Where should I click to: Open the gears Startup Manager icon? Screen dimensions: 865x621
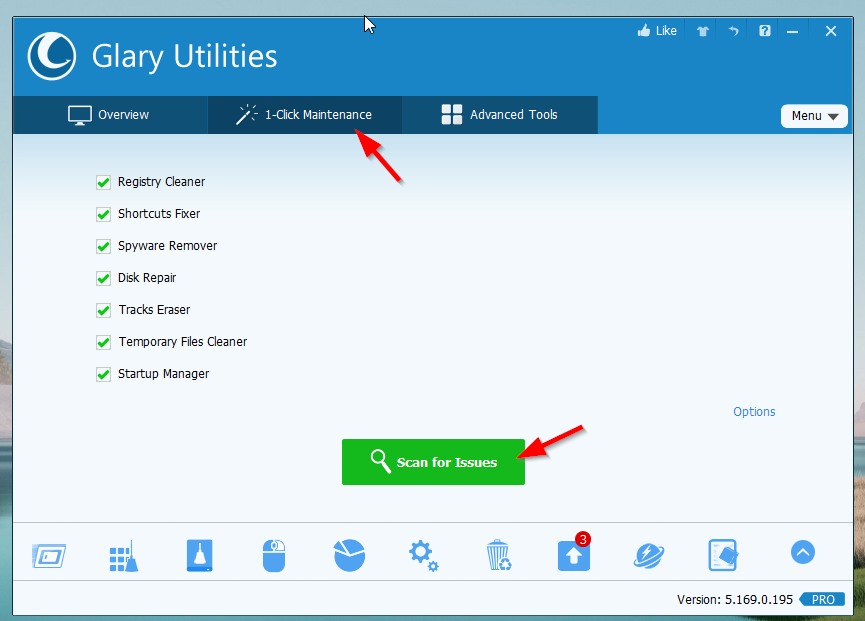click(424, 556)
